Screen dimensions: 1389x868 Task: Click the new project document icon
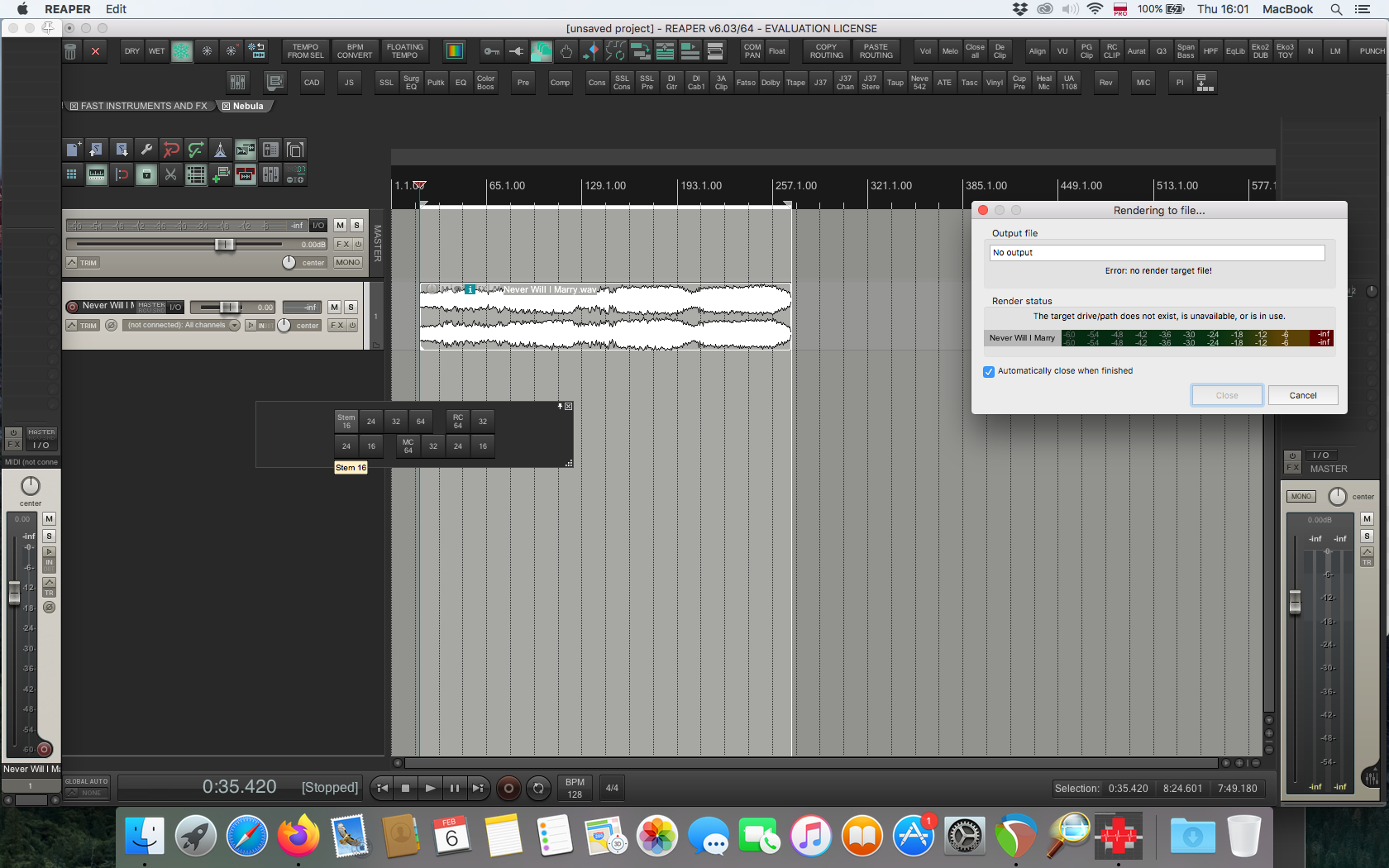[74, 150]
